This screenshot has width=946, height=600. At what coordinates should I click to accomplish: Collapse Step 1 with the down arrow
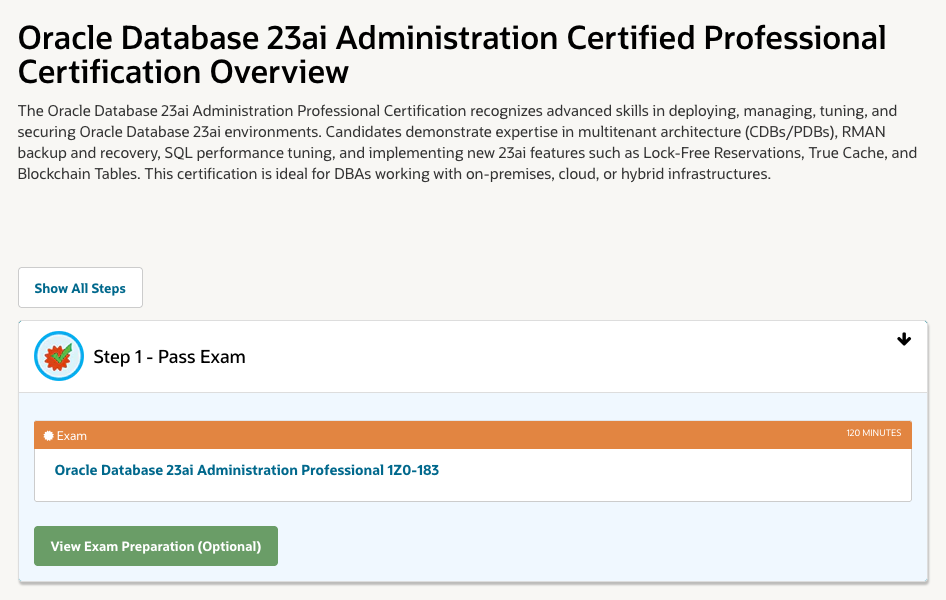point(903,339)
